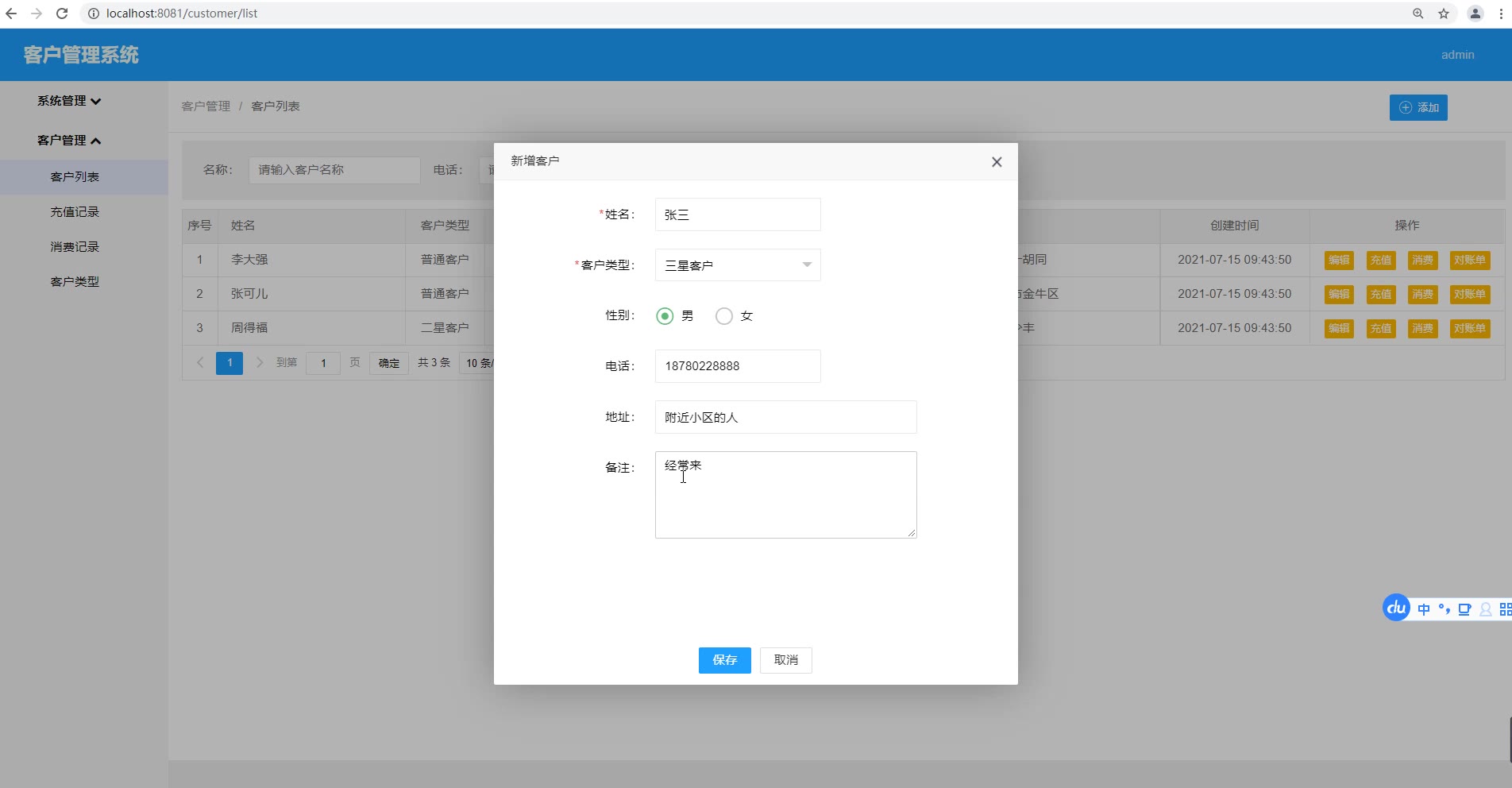The width and height of the screenshot is (1512, 788).
Task: Click the 客户列表 breadcrumb text
Action: coord(276,106)
